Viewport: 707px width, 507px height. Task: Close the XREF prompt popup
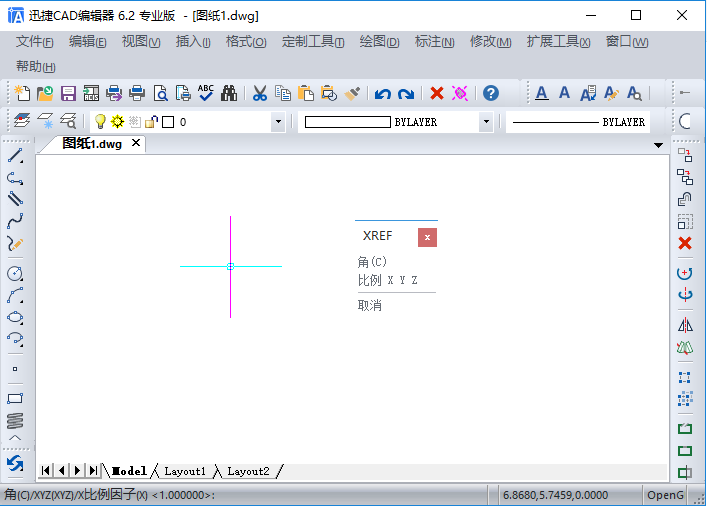coord(427,237)
